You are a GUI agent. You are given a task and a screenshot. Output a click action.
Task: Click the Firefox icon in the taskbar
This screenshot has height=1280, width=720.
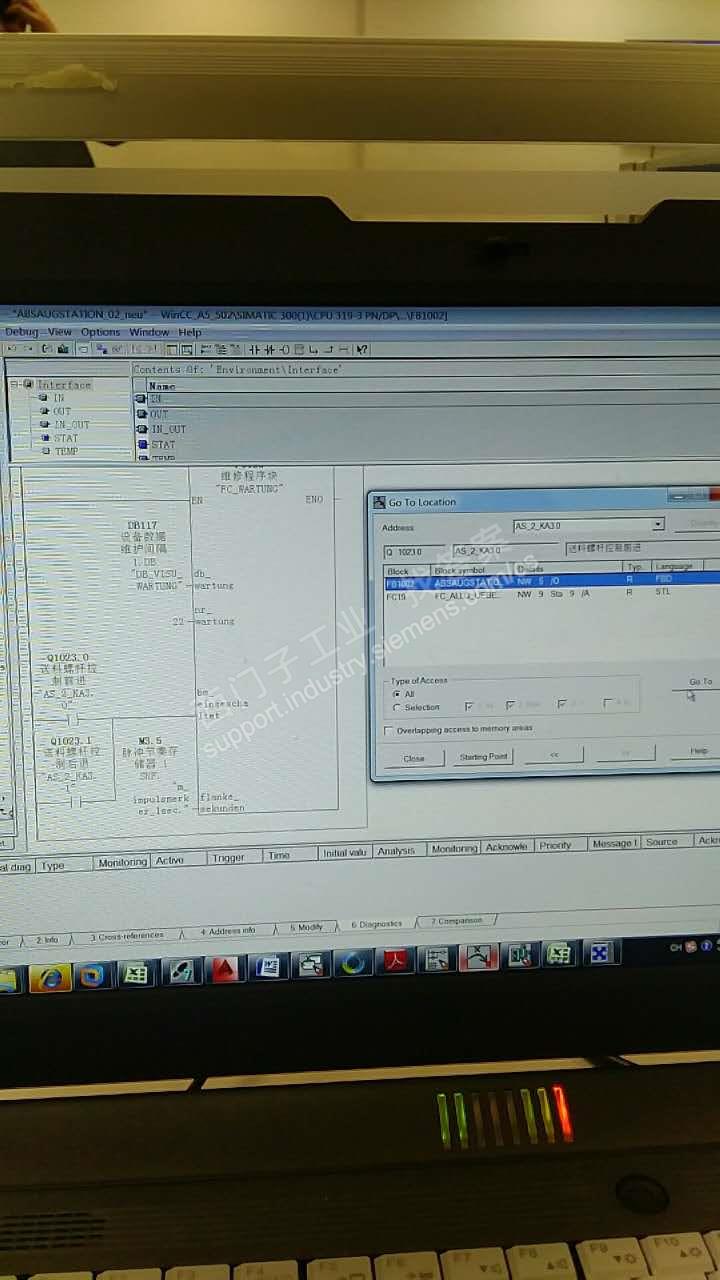click(x=92, y=975)
